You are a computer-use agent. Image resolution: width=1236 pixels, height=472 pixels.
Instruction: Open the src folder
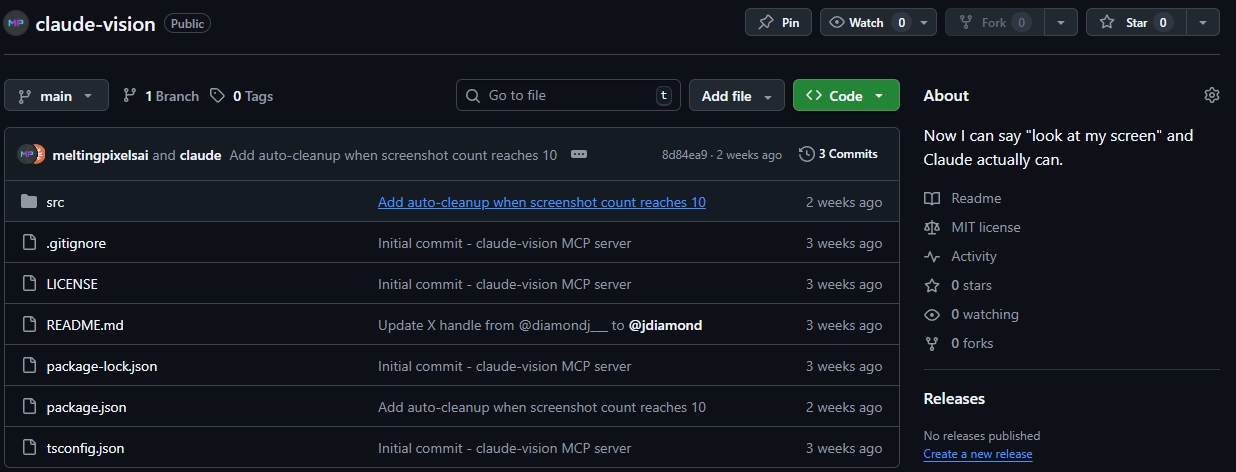click(55, 202)
